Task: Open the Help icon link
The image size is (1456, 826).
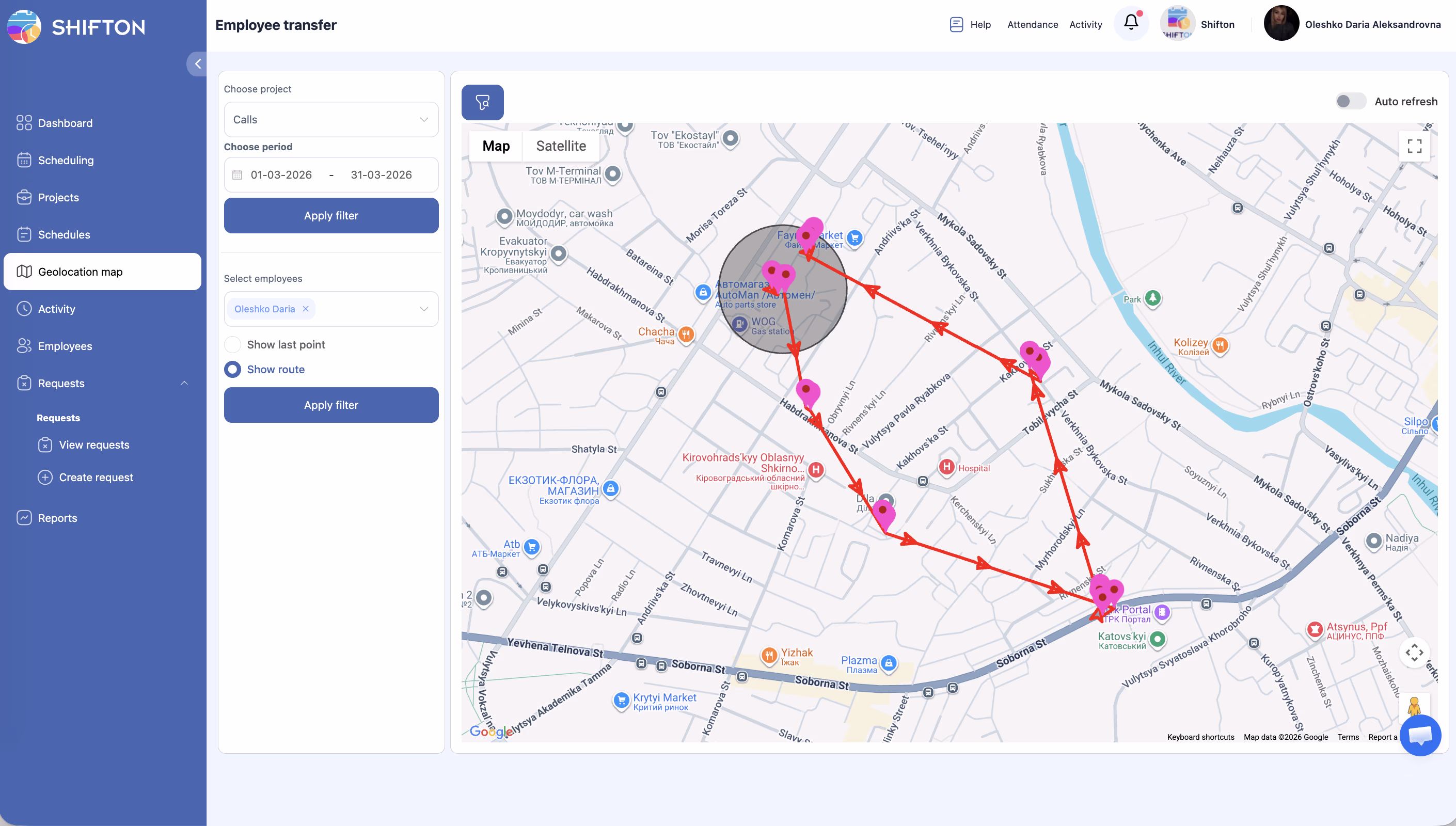Action: pyautogui.click(x=956, y=24)
